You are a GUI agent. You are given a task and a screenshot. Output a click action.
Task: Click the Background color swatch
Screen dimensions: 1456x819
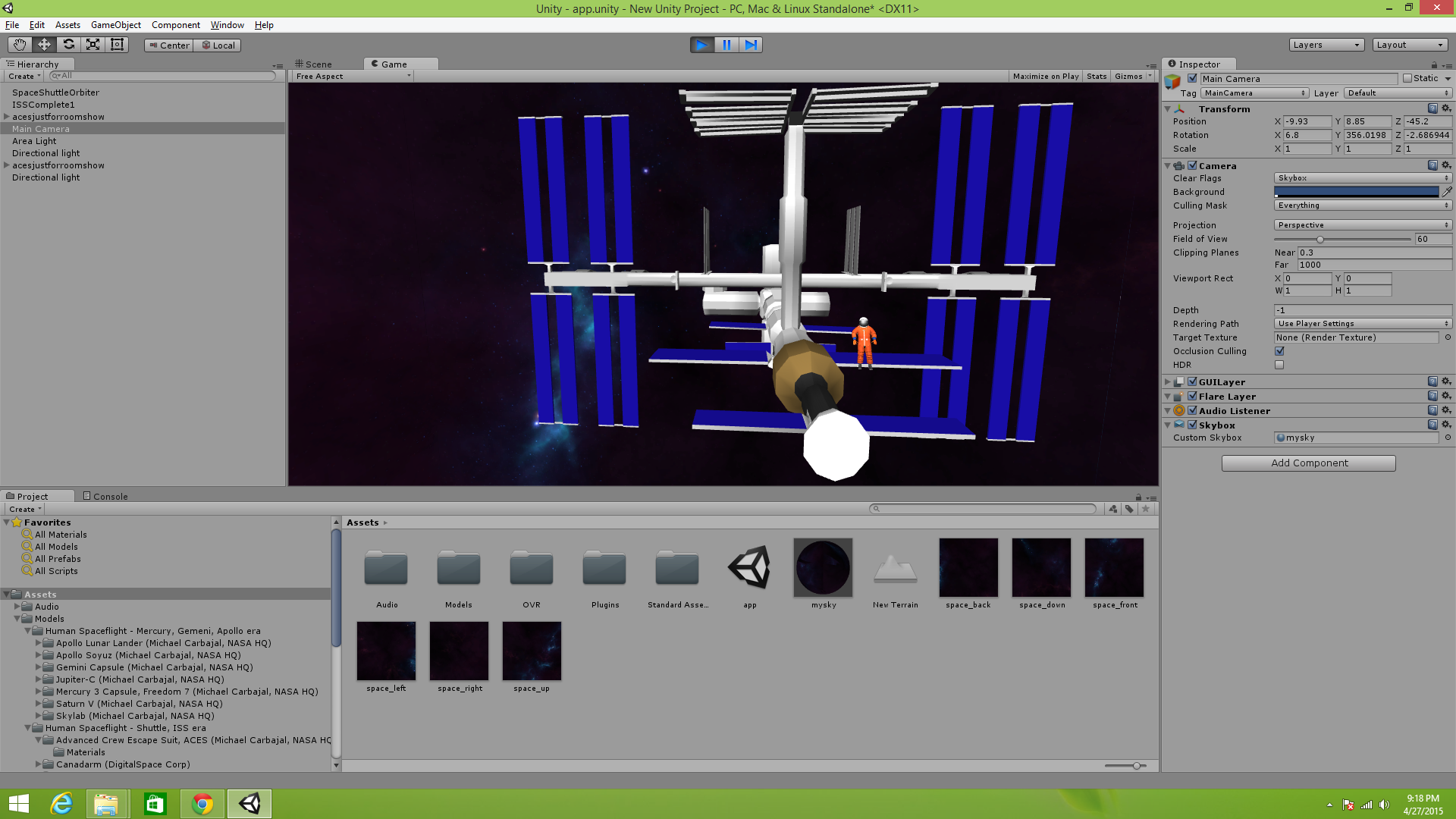tap(1356, 192)
